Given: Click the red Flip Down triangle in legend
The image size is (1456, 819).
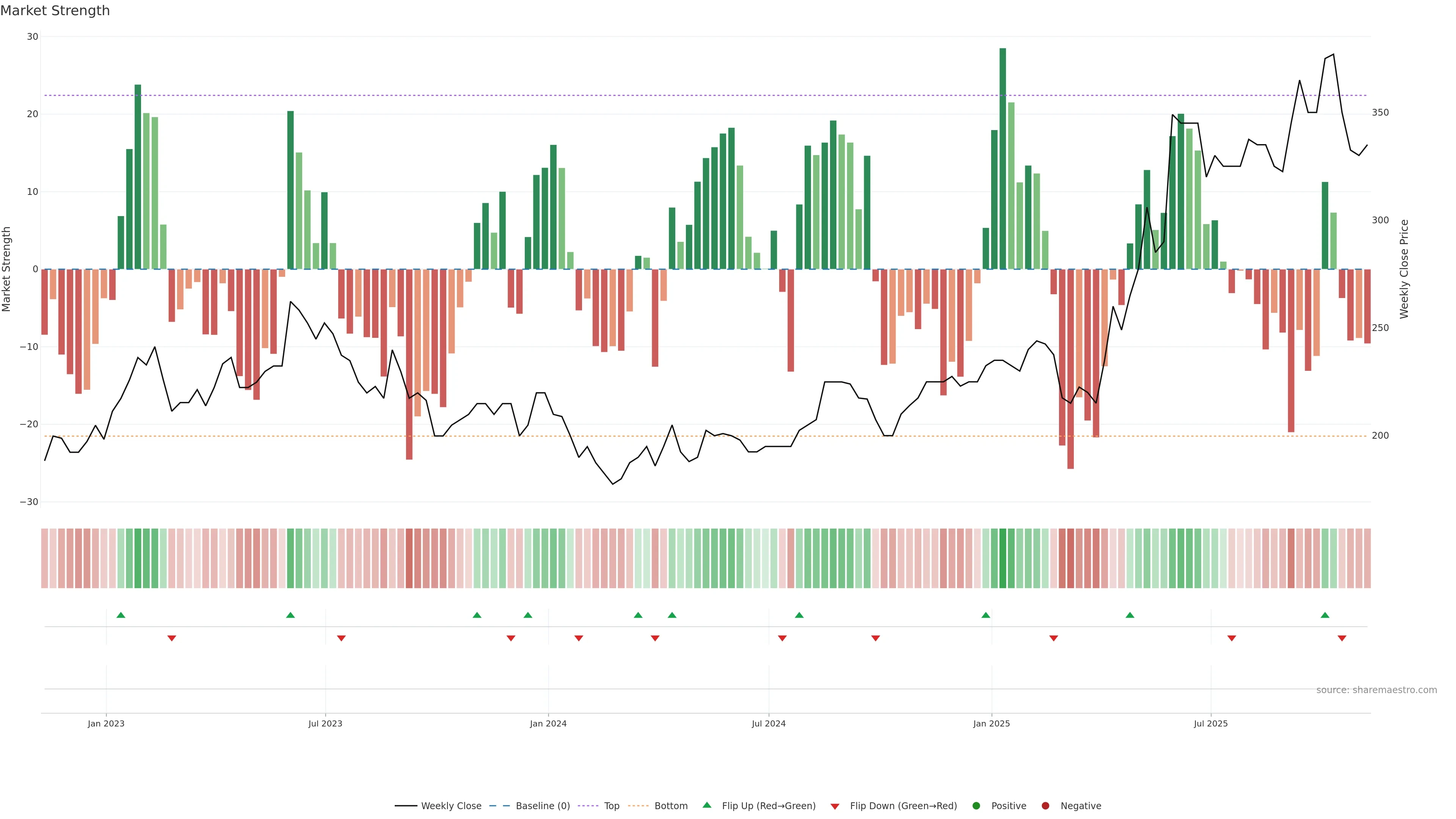Looking at the screenshot, I should pos(834,806).
